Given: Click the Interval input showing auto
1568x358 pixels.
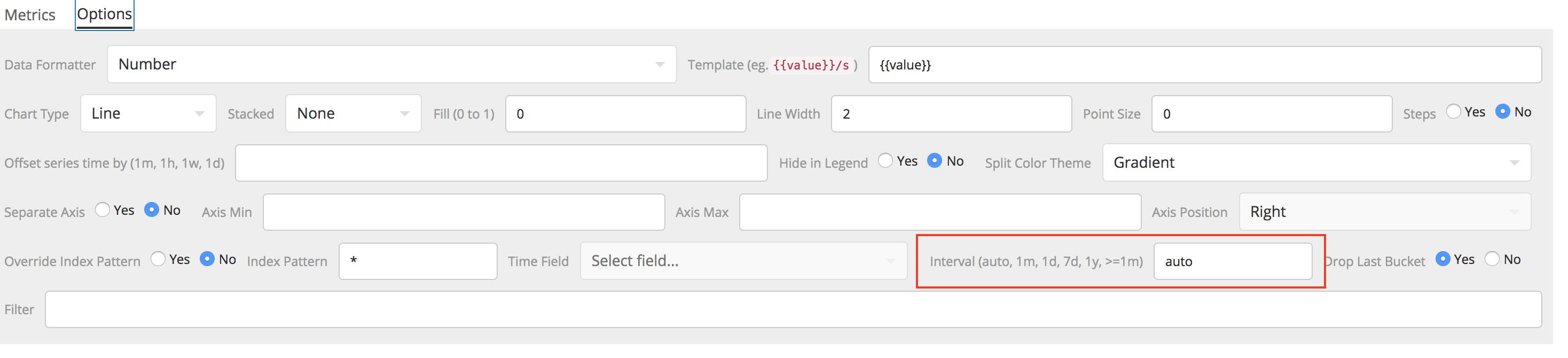Looking at the screenshot, I should (1233, 261).
